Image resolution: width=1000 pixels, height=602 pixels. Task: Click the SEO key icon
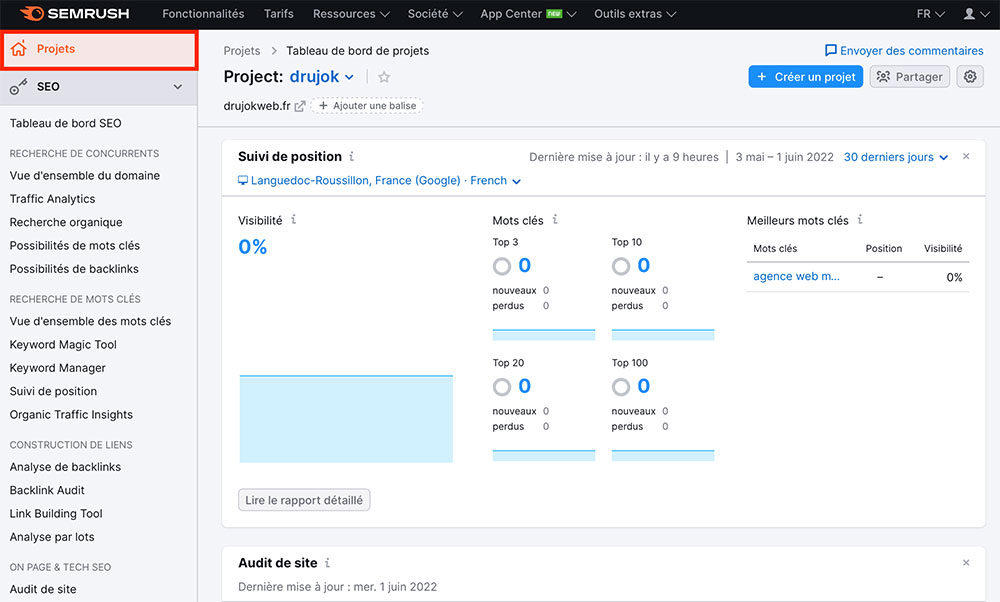(18, 87)
